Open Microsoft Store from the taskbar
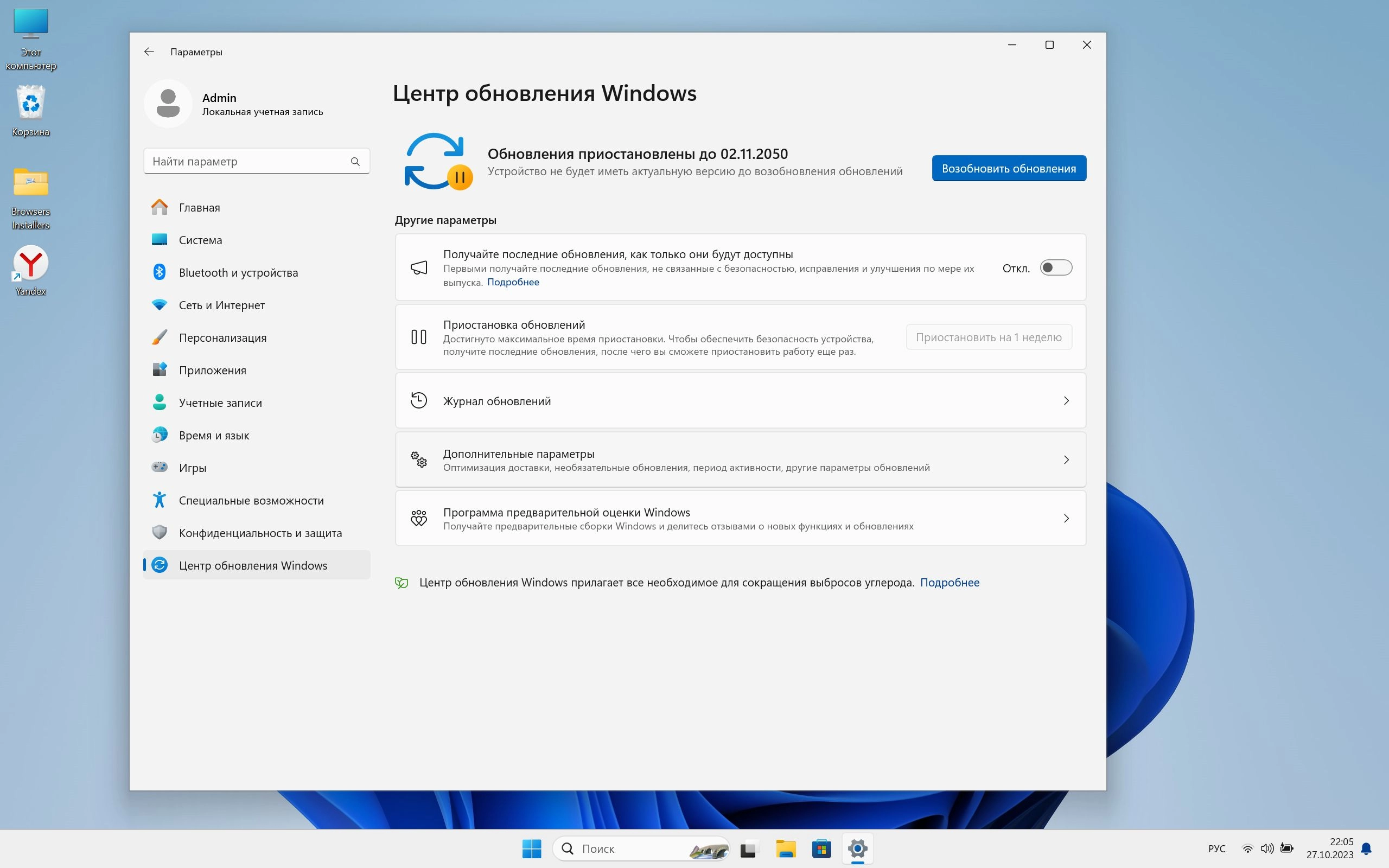Image resolution: width=1389 pixels, height=868 pixels. [821, 848]
